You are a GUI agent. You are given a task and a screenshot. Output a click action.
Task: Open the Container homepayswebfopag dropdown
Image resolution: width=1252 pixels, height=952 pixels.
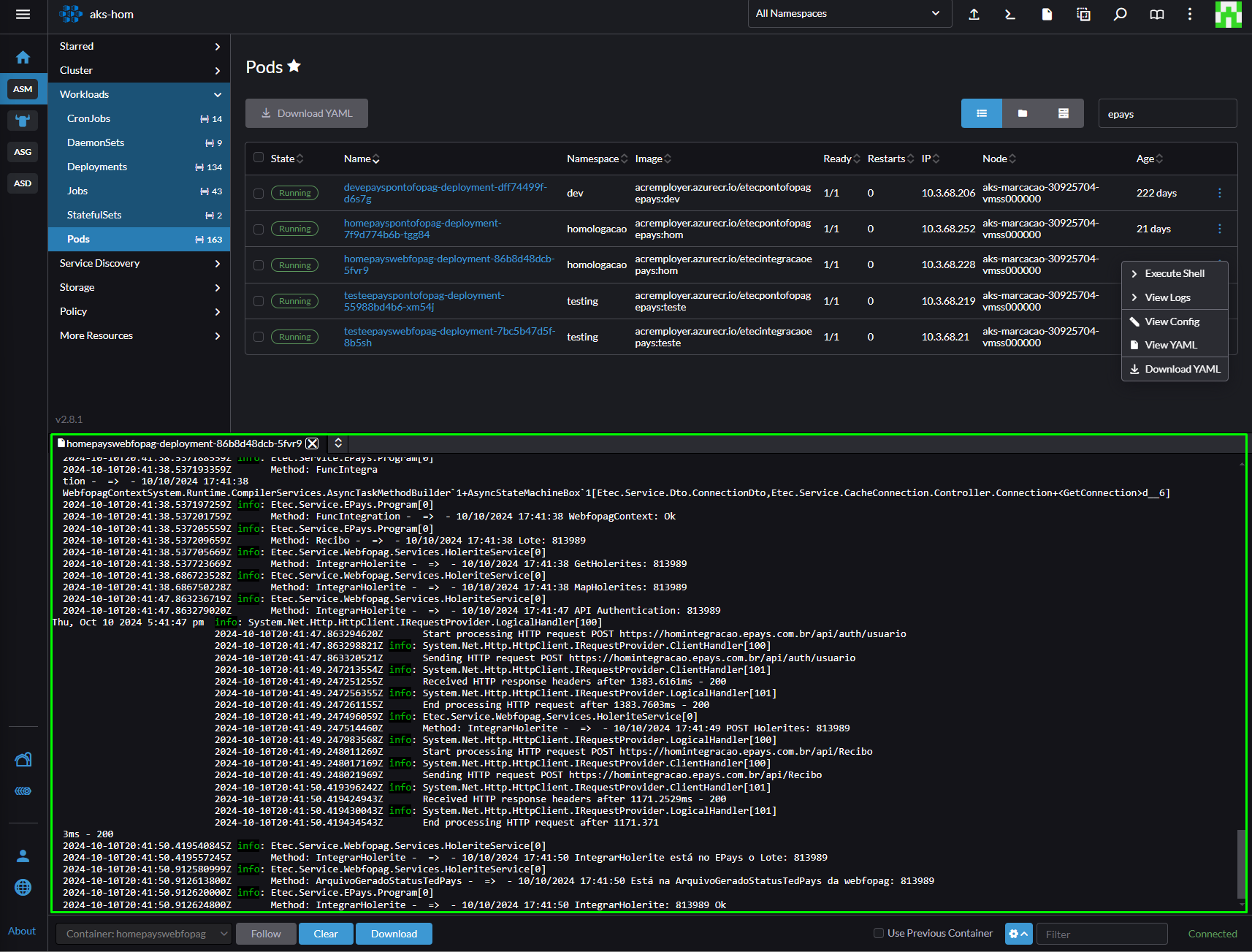144,934
